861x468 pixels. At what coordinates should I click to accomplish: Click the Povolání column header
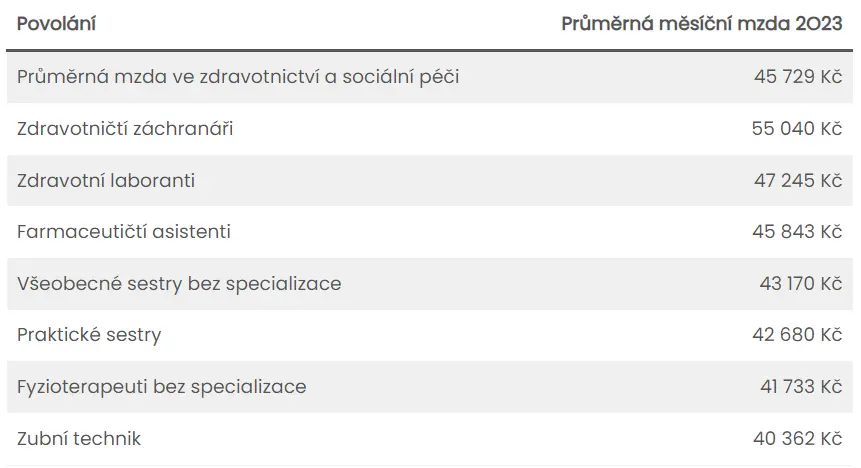point(56,24)
